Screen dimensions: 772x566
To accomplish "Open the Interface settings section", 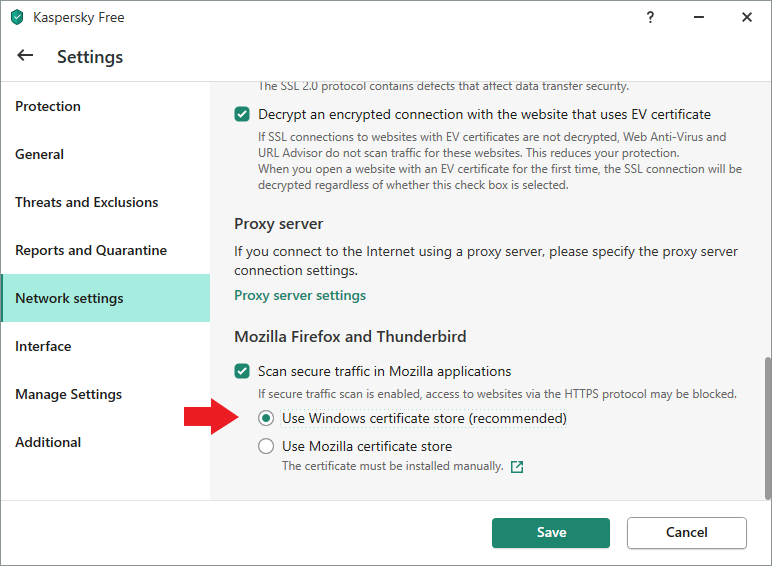I will tap(106, 346).
